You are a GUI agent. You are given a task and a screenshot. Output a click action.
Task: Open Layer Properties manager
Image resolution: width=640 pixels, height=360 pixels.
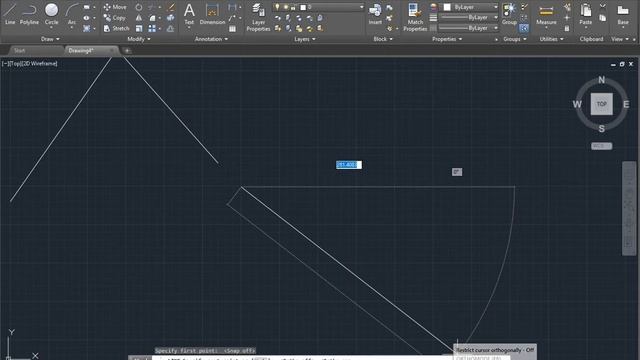click(x=258, y=17)
